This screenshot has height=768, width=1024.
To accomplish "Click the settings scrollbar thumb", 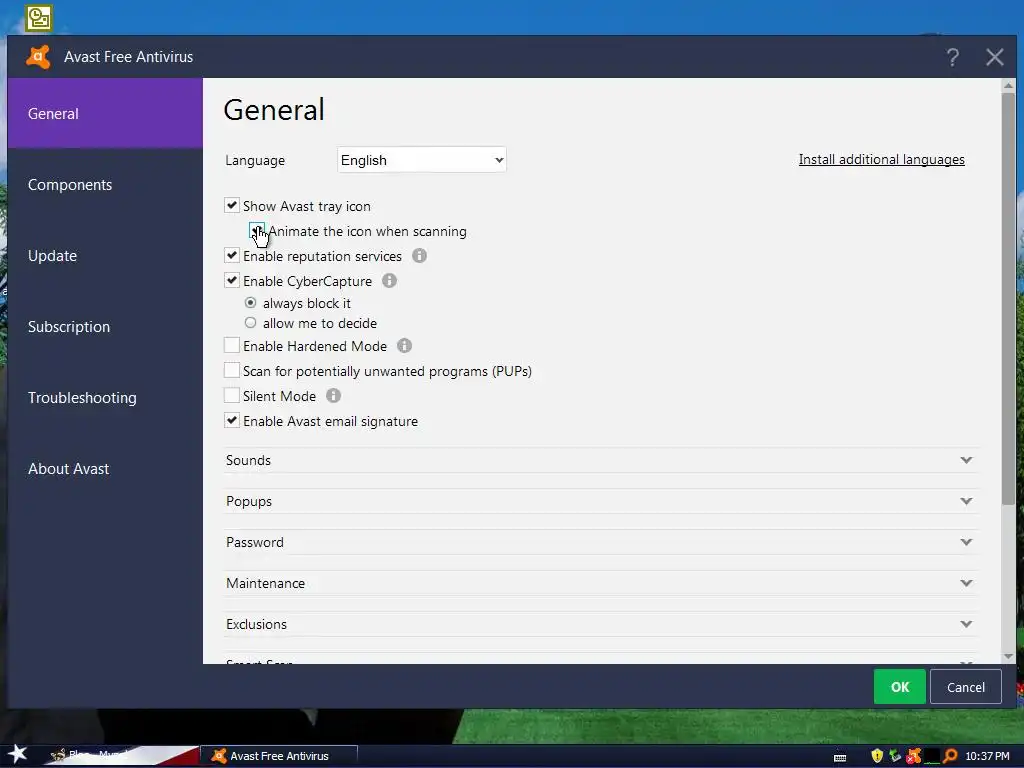I will point(1008,299).
